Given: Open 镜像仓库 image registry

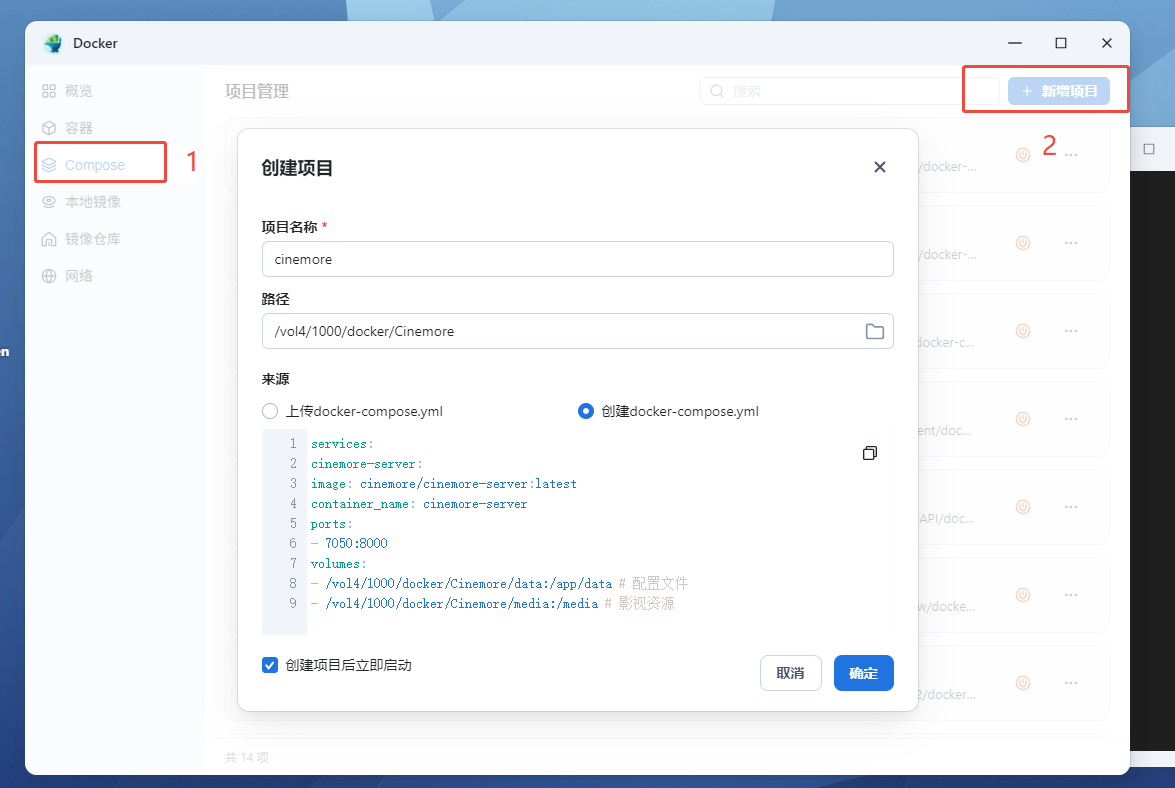Looking at the screenshot, I should click(92, 239).
